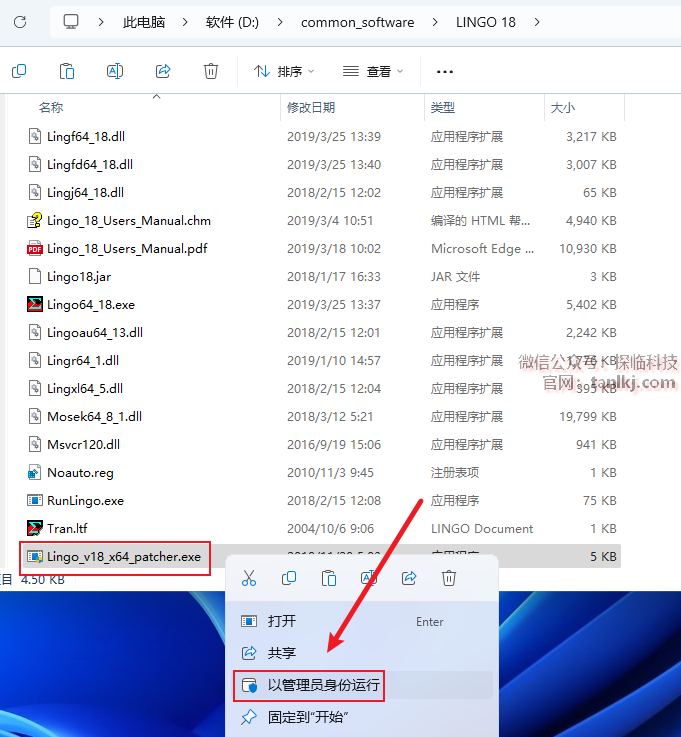Click the 注册表项 type cell

(x=455, y=472)
